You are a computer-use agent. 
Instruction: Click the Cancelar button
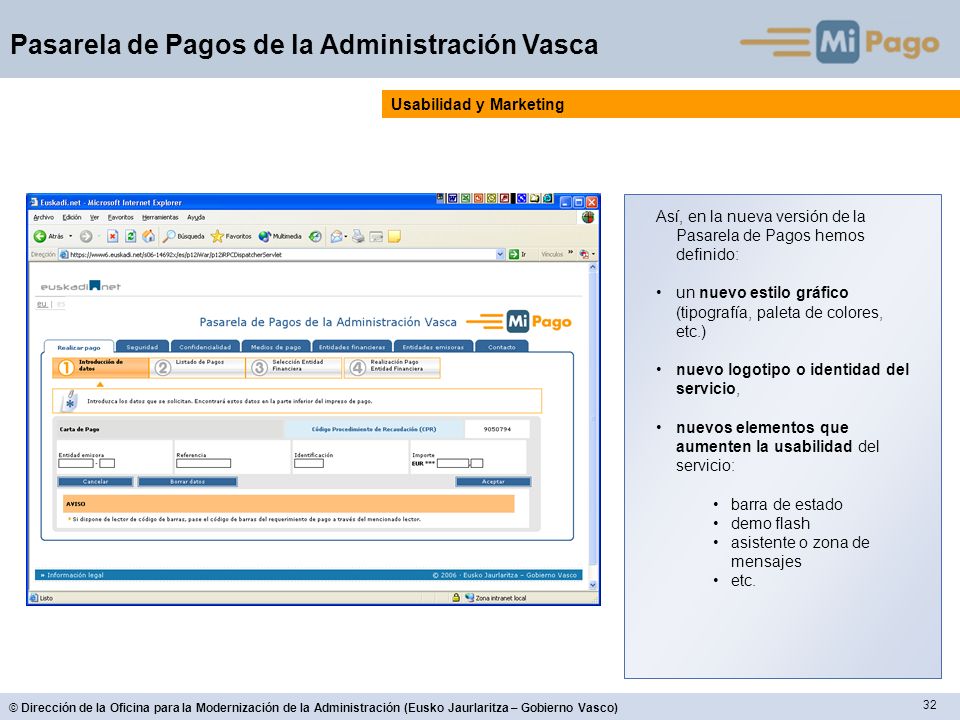coord(96,482)
